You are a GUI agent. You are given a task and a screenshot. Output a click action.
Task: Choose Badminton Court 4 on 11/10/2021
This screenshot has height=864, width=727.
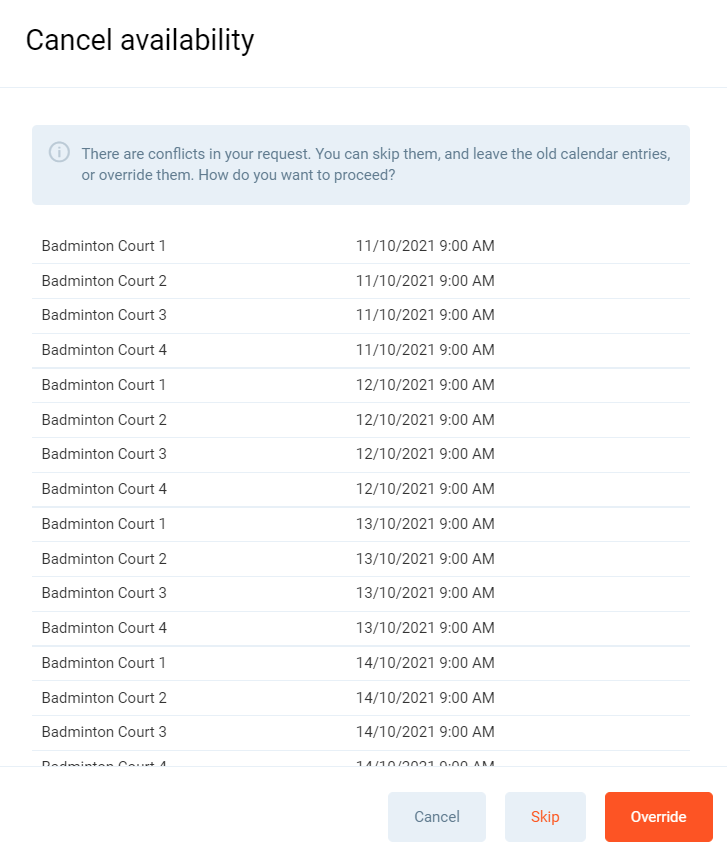point(104,350)
